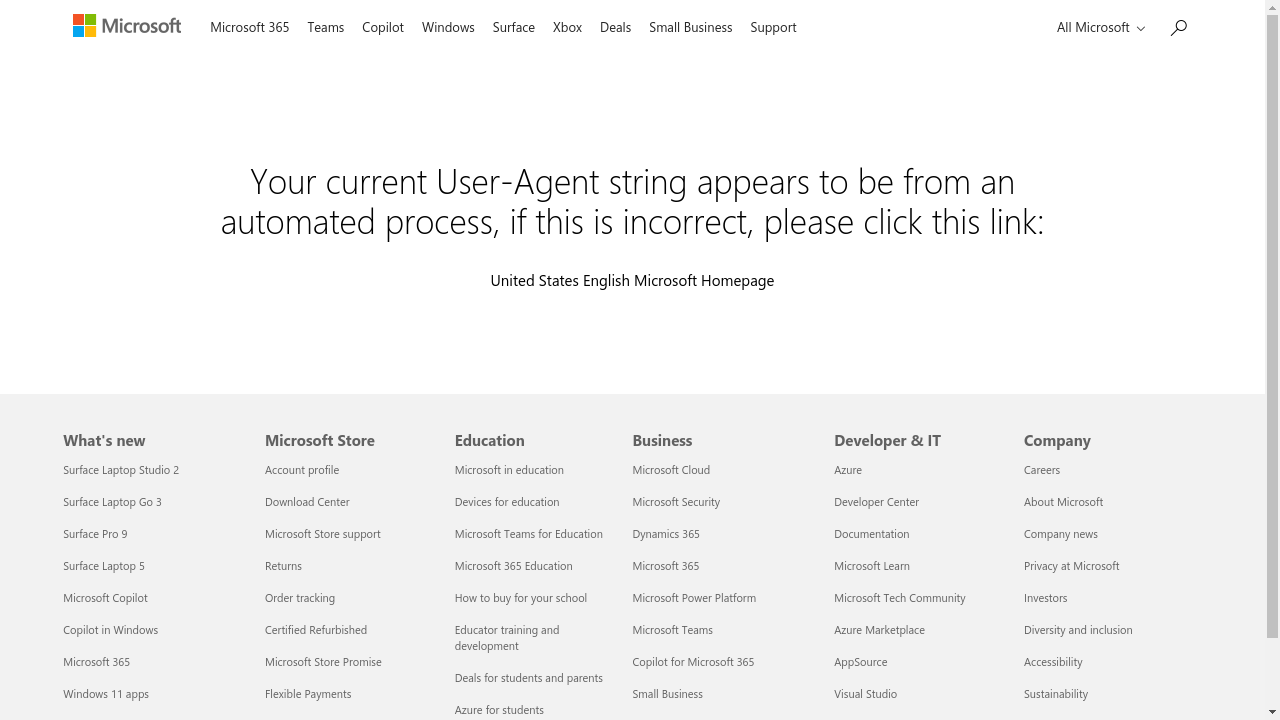This screenshot has height=720, width=1280.
Task: Click the Support navigation link
Action: pos(773,28)
